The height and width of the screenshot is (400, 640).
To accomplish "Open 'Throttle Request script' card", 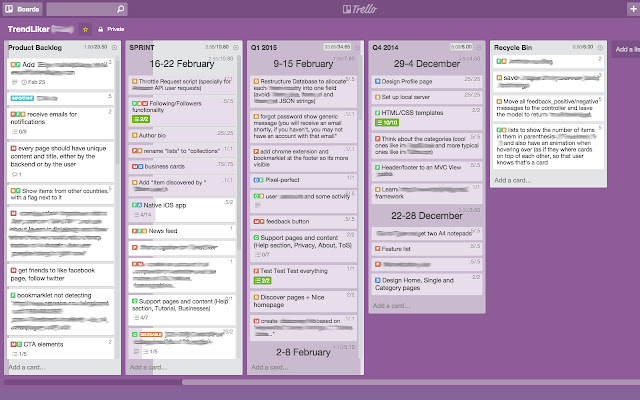I will [x=182, y=84].
